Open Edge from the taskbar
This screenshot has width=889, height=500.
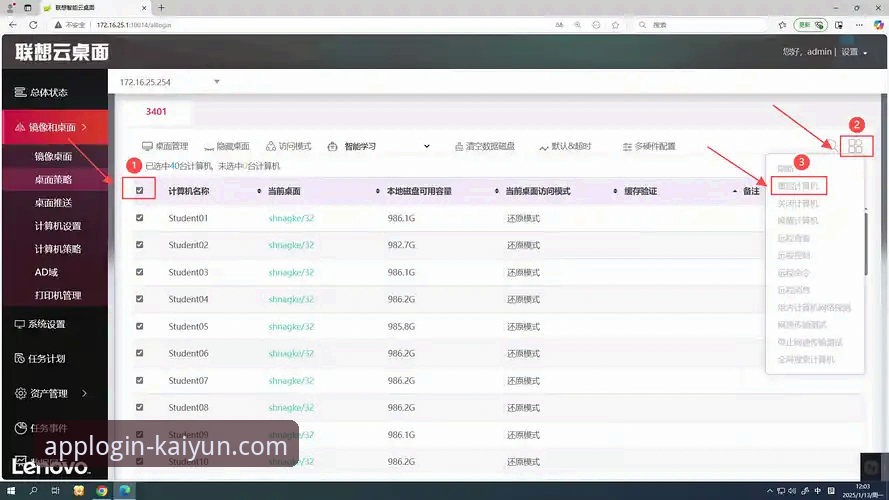125,491
